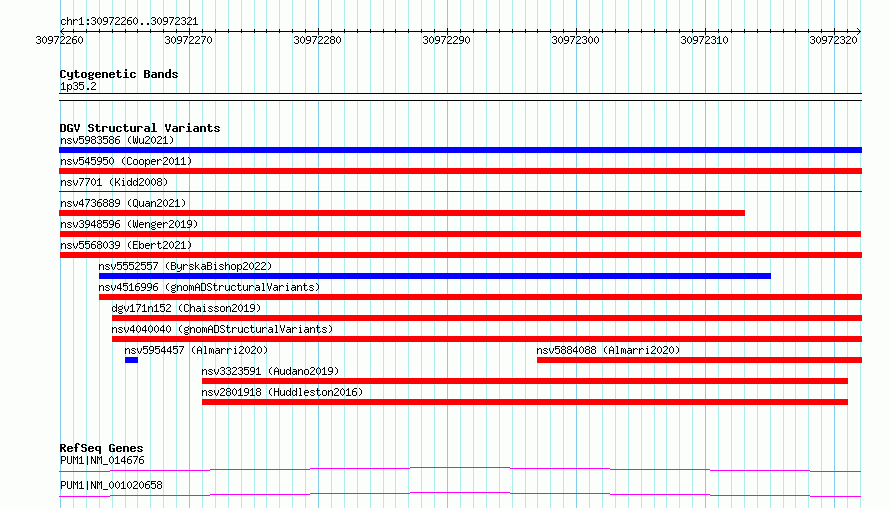Click ruler position 30972300
Screen dimensions: 890x508
[575, 40]
